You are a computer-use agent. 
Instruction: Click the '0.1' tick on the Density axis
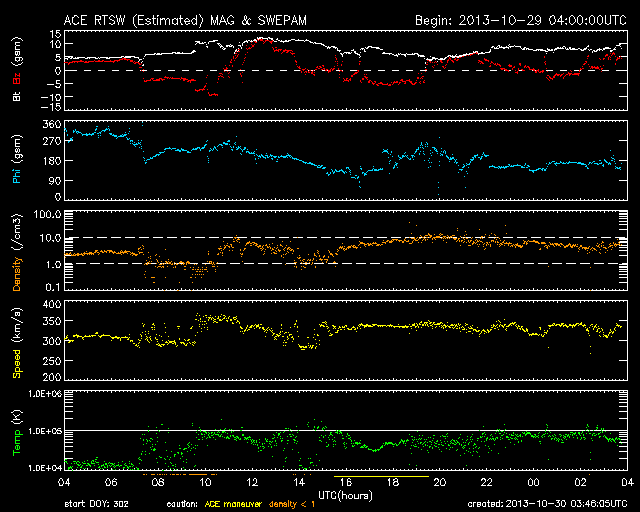pos(53,287)
